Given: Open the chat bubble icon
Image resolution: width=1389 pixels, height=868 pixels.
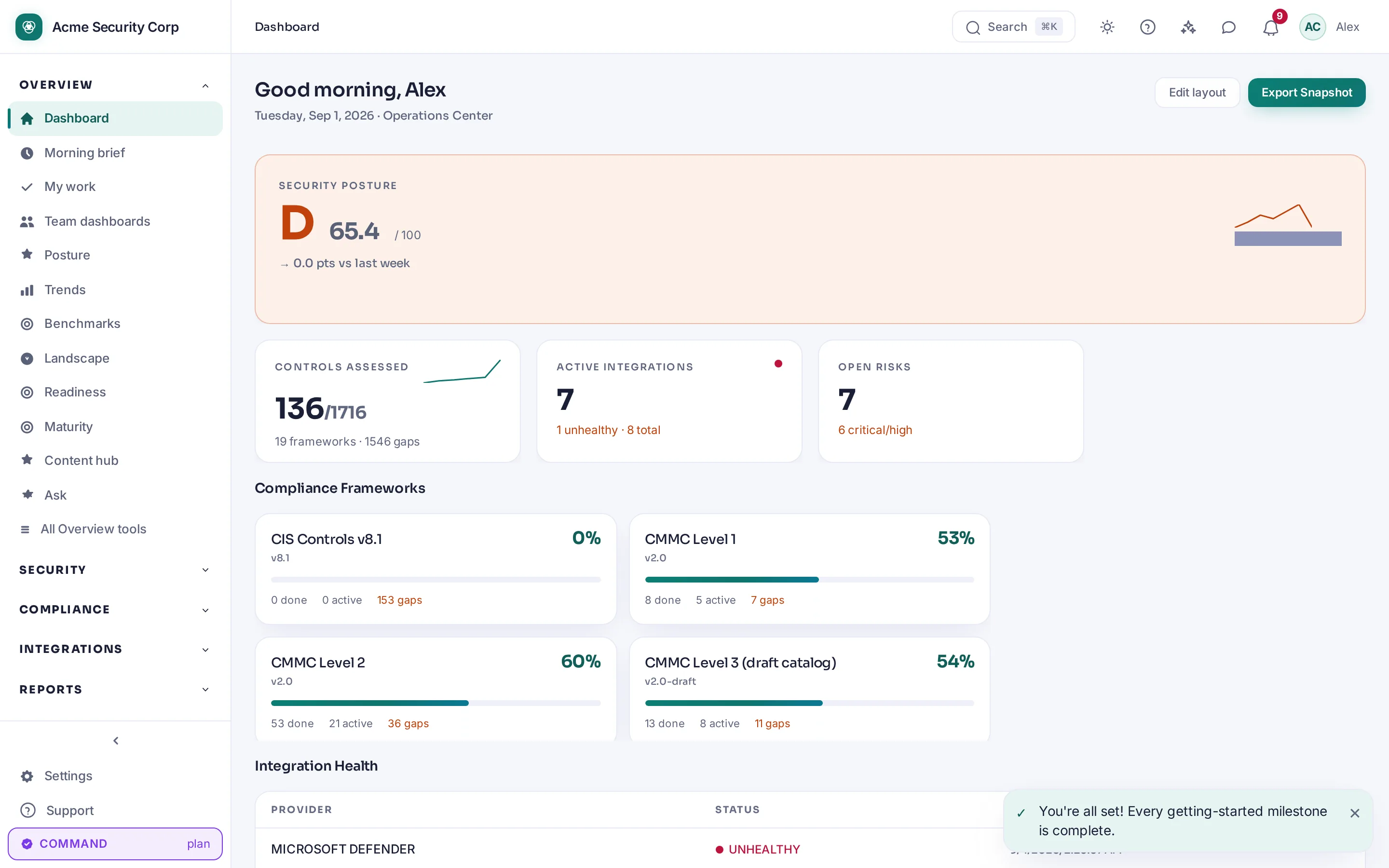Looking at the screenshot, I should [1228, 27].
